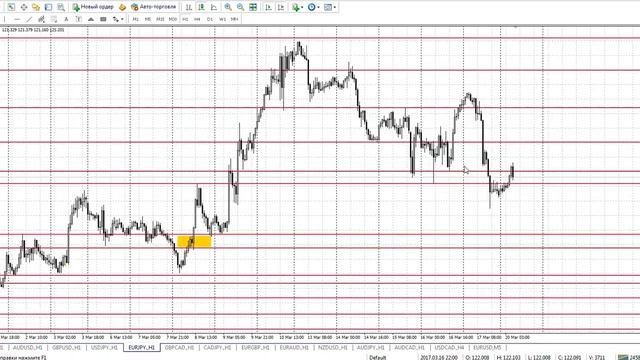Open the Indicators list icon
This screenshot has width=640, height=360.
coord(296,7)
